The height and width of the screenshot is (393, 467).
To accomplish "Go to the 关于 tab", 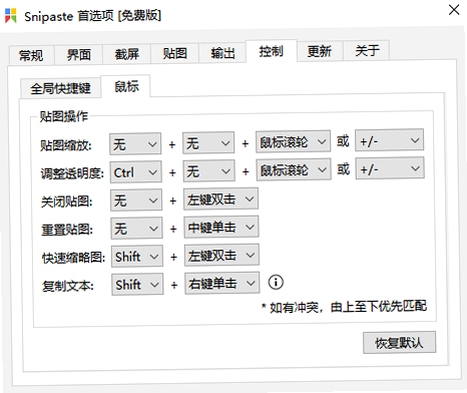I will tap(367, 51).
